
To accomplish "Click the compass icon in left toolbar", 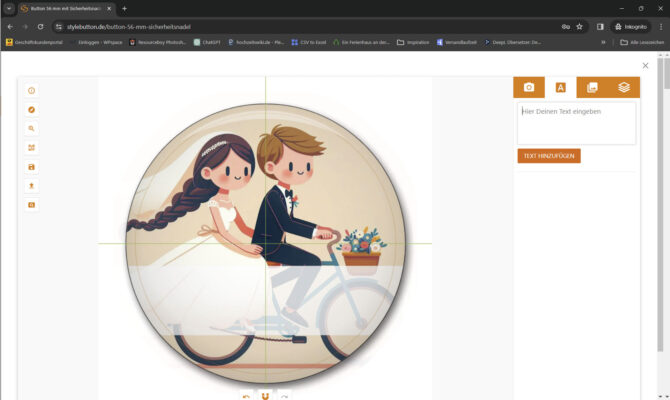I will click(x=32, y=110).
